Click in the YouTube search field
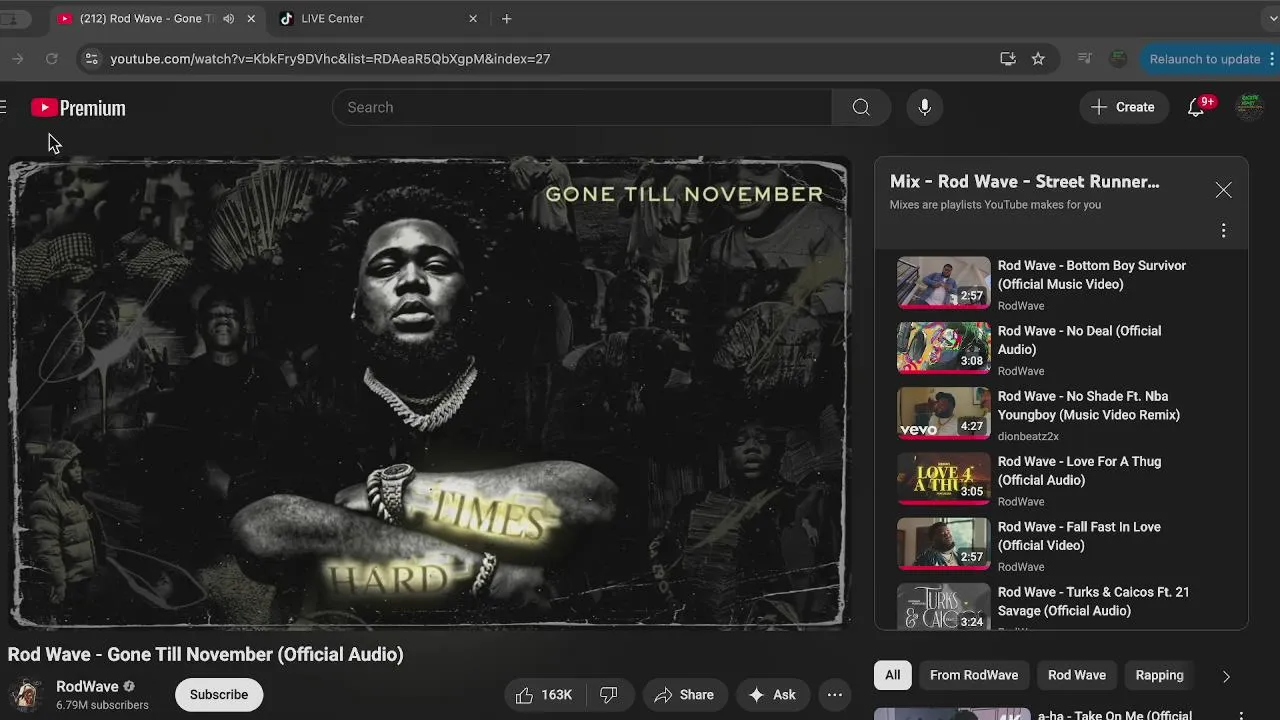The image size is (1280, 720). point(582,107)
